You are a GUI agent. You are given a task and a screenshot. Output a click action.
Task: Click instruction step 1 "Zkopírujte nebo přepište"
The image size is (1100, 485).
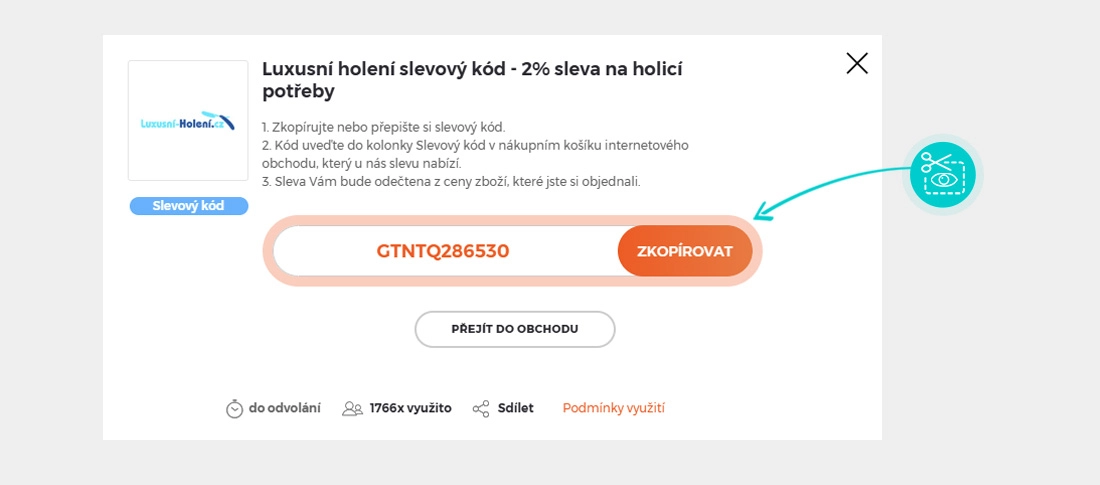pos(383,127)
